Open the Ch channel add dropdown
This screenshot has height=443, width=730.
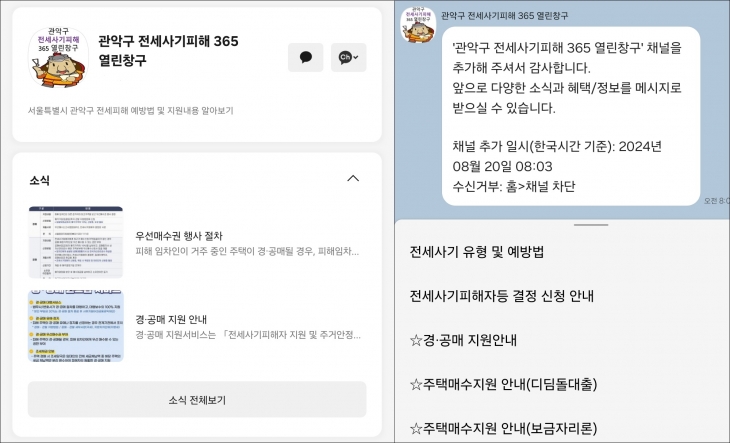tap(348, 57)
